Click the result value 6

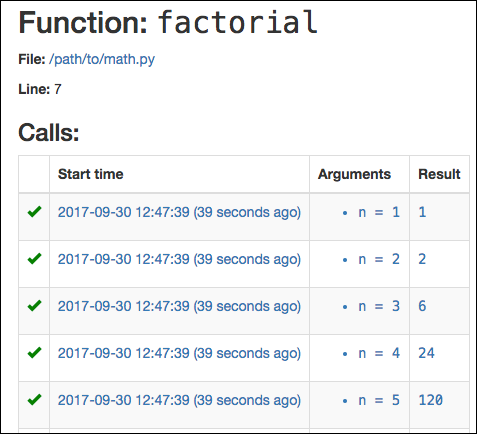[422, 306]
